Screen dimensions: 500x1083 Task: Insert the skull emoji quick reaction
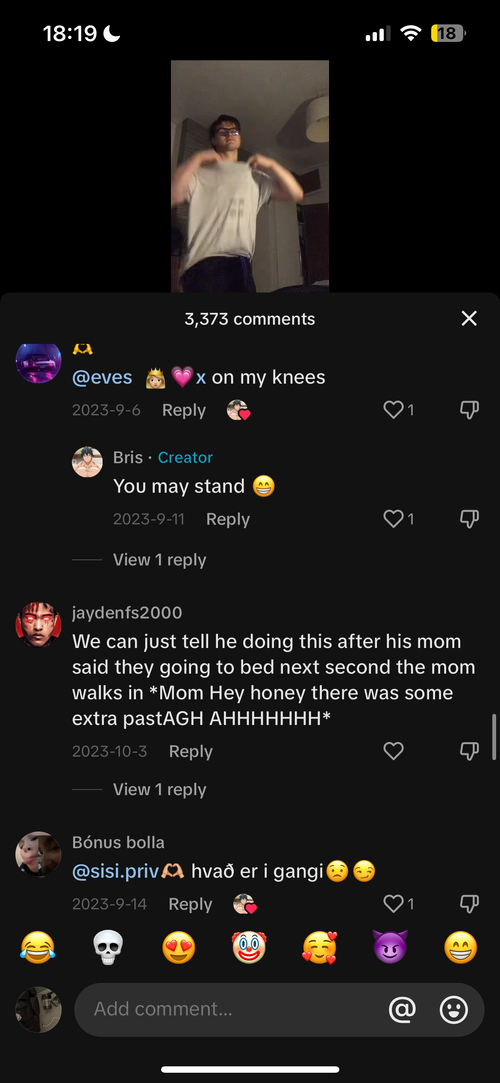tap(108, 948)
